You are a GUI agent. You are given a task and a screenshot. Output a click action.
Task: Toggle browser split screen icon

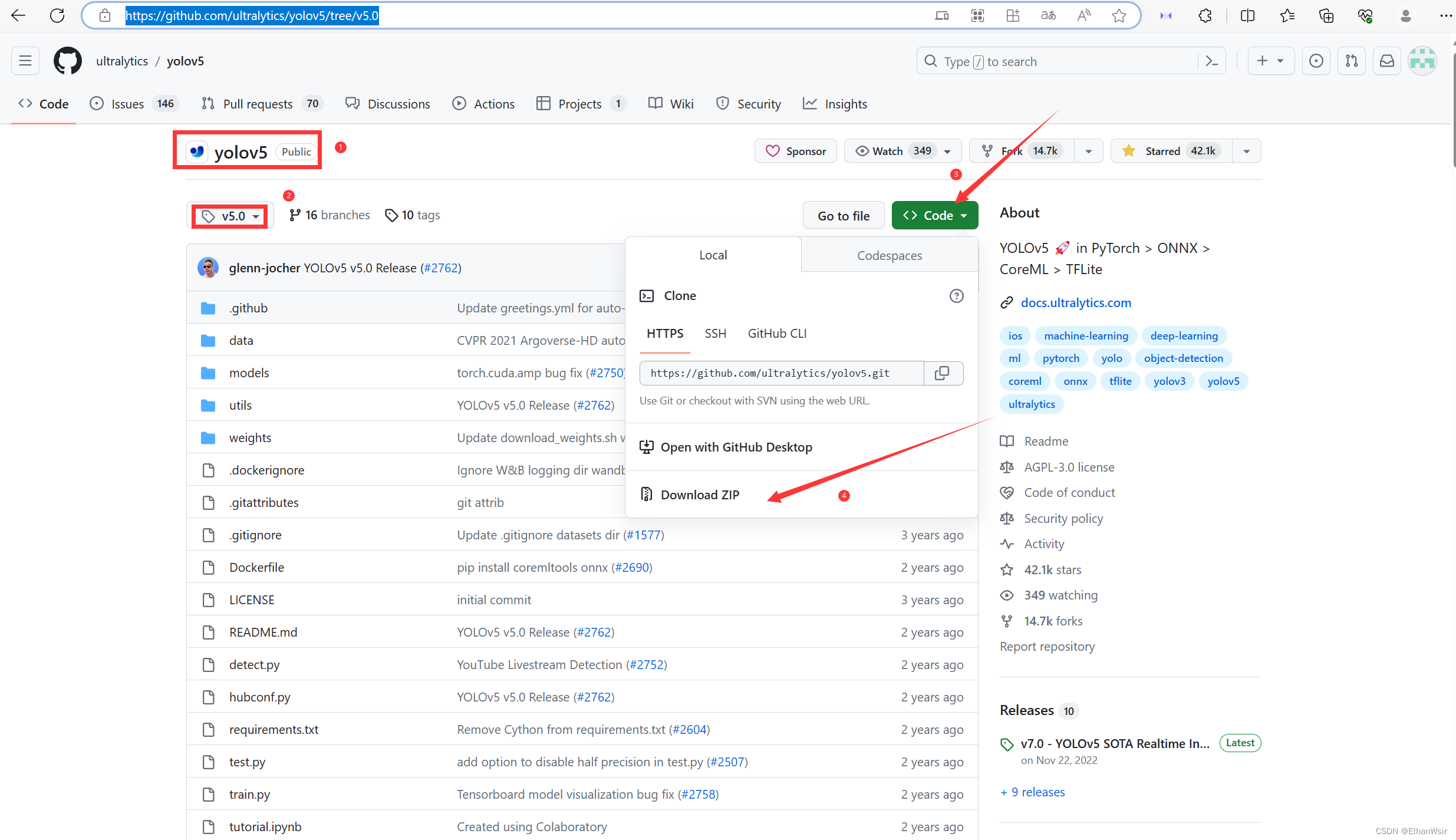tap(1248, 15)
